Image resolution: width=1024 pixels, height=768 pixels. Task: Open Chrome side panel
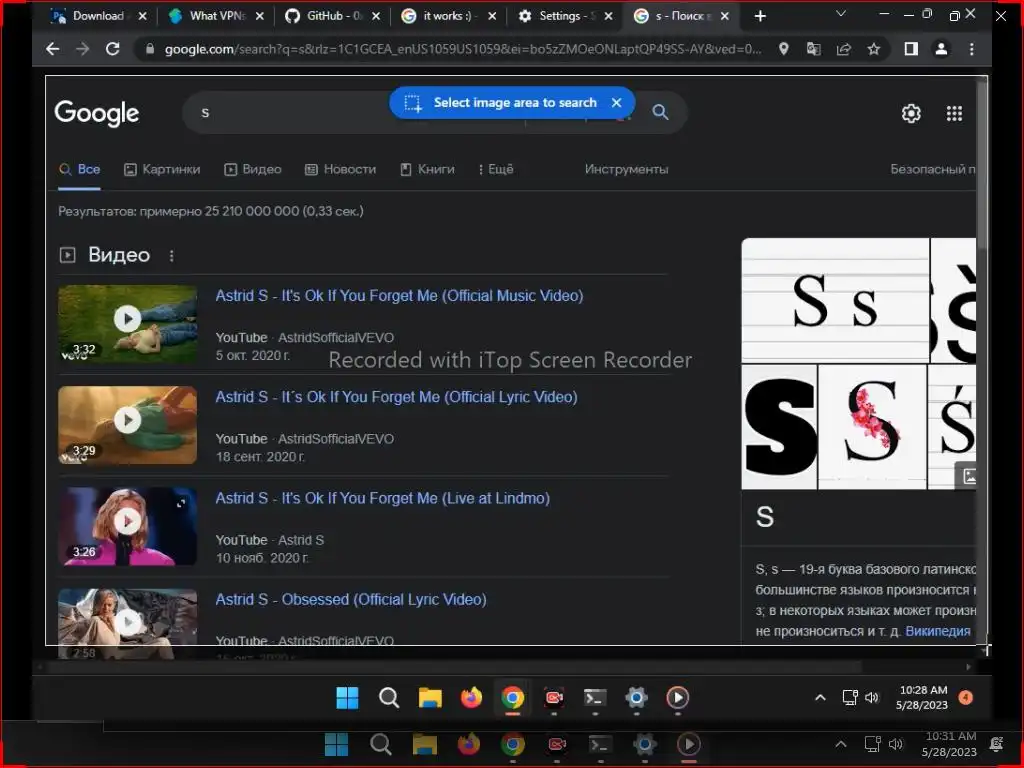click(x=911, y=49)
